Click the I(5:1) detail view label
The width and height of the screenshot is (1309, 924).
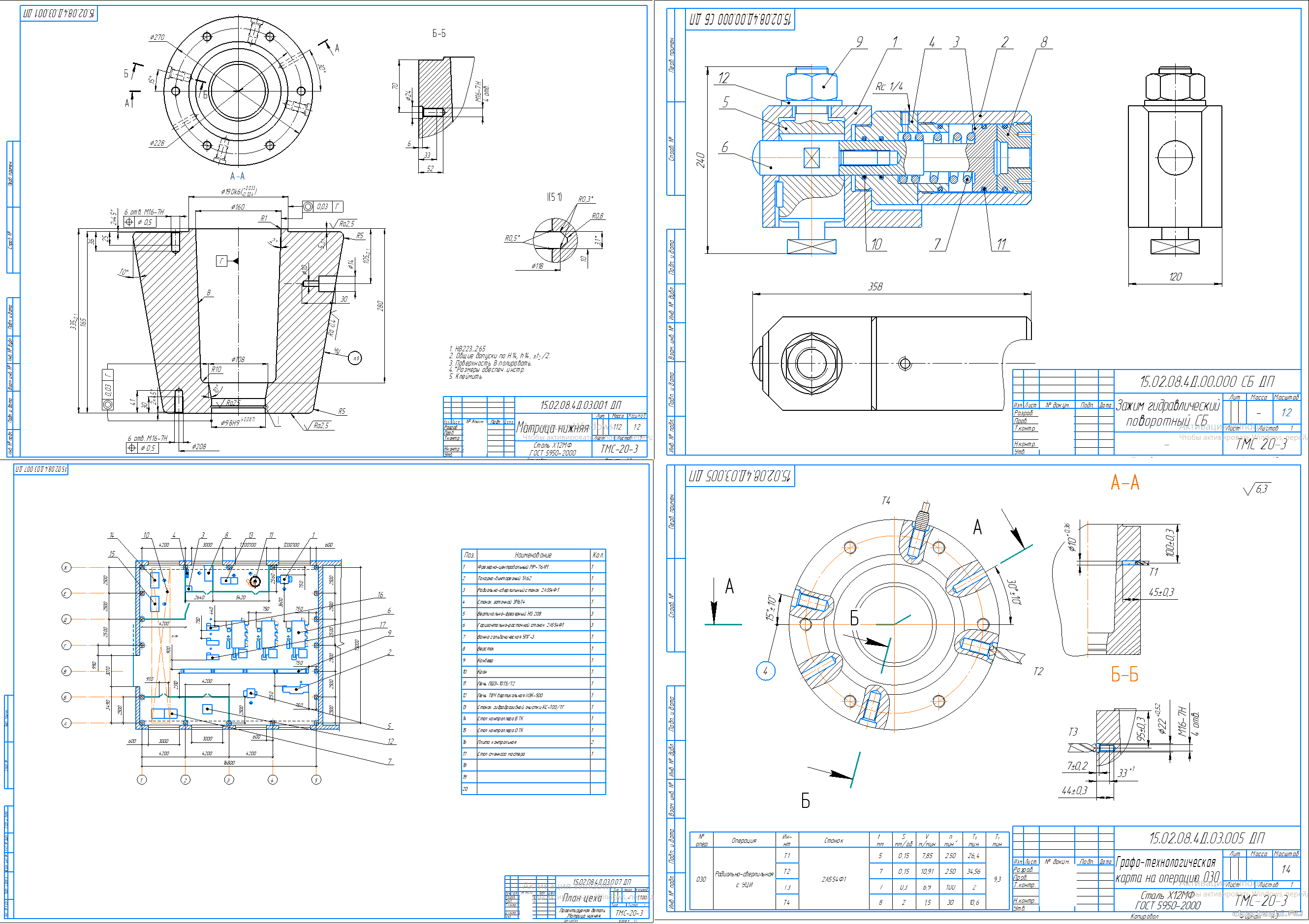(554, 197)
